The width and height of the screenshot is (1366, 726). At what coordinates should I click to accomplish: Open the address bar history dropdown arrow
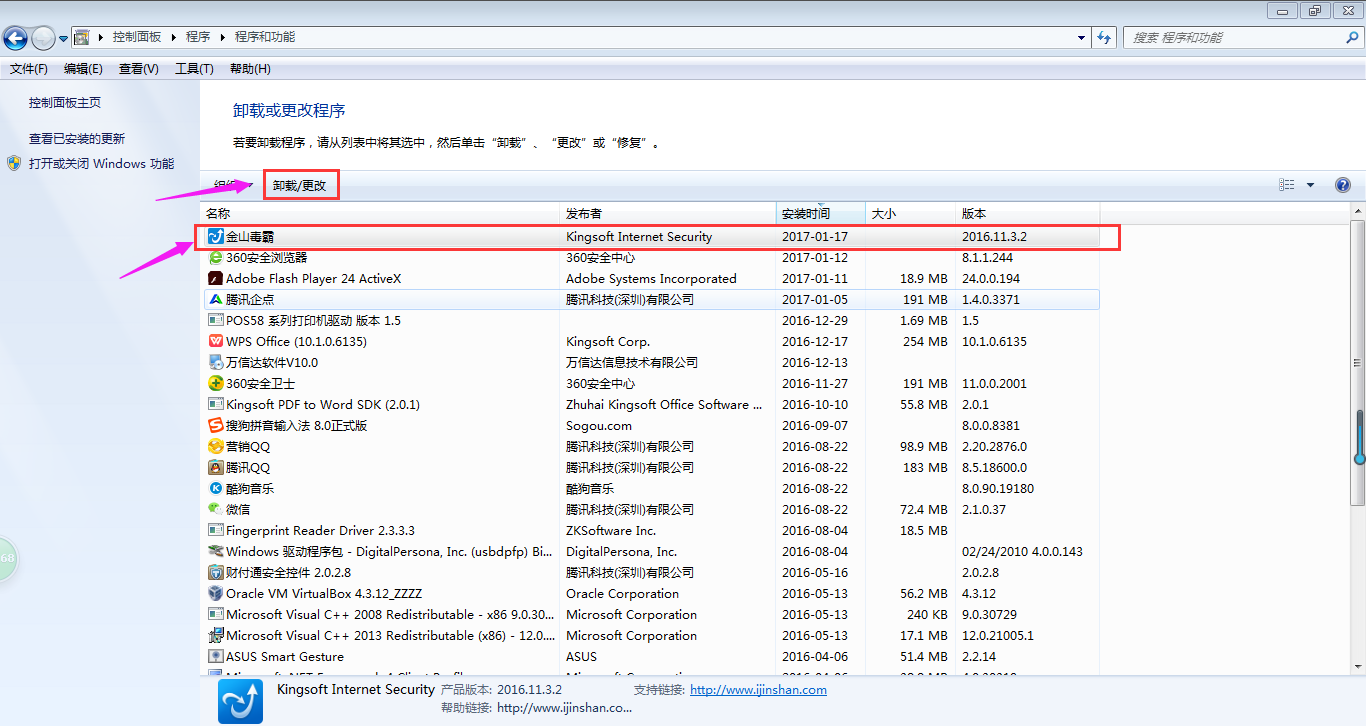point(1082,38)
